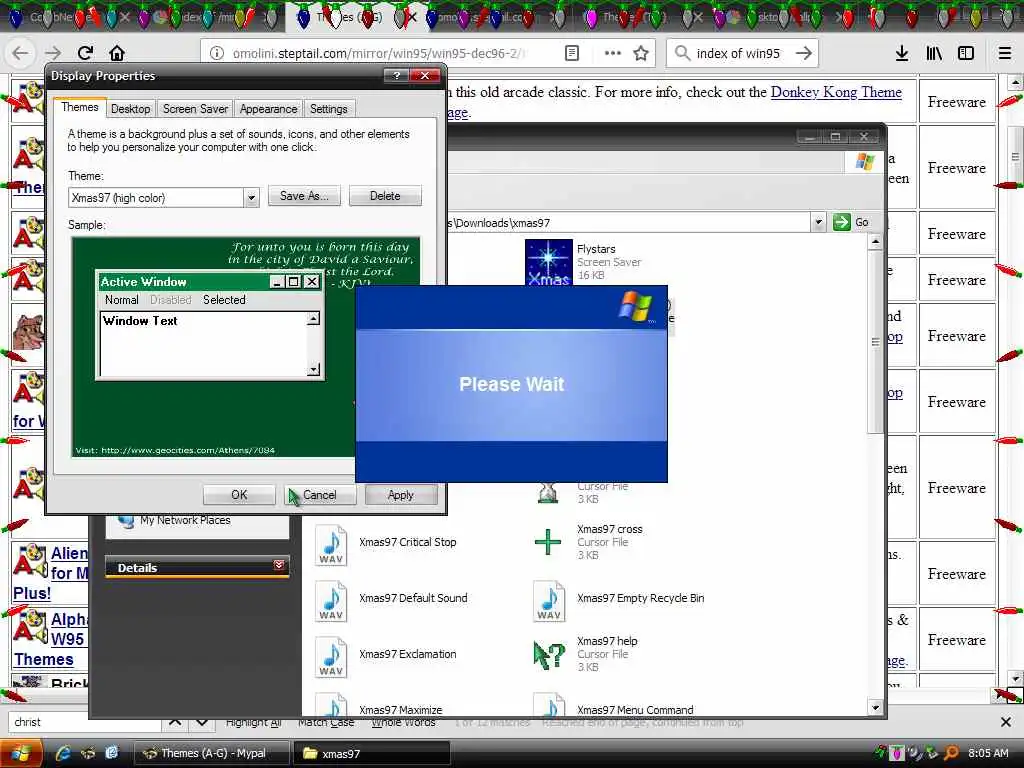Click the Save As... button
Image resolution: width=1024 pixels, height=768 pixels.
point(304,196)
